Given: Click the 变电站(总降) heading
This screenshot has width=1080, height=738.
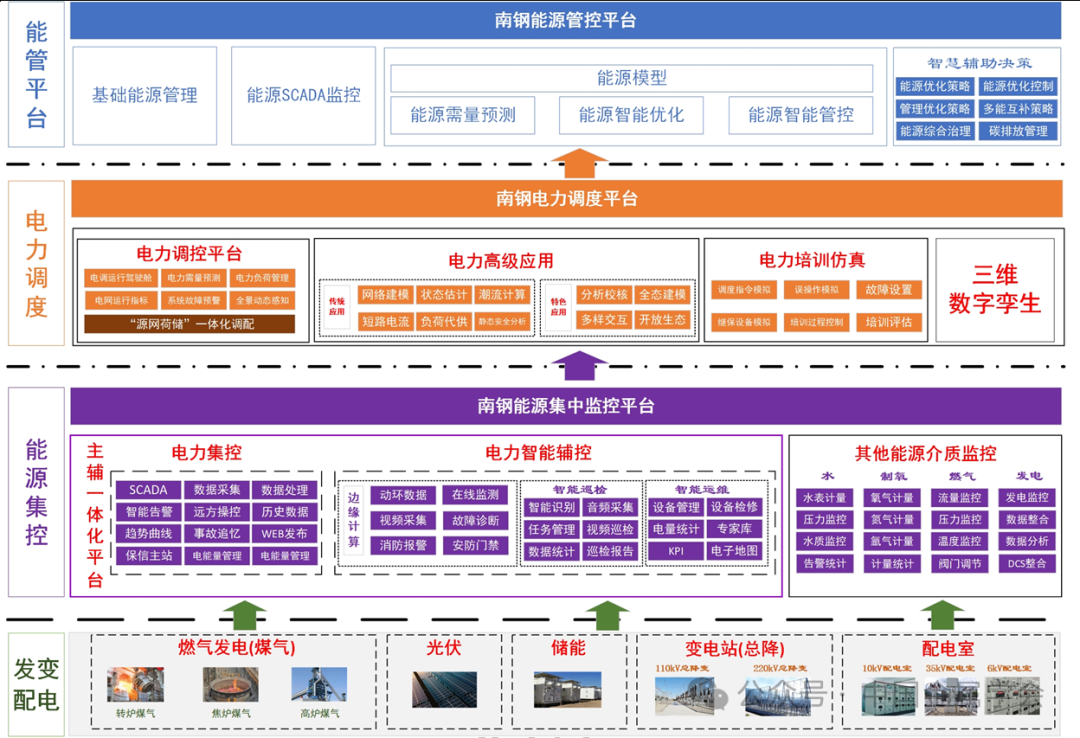Looking at the screenshot, I should (x=734, y=648).
